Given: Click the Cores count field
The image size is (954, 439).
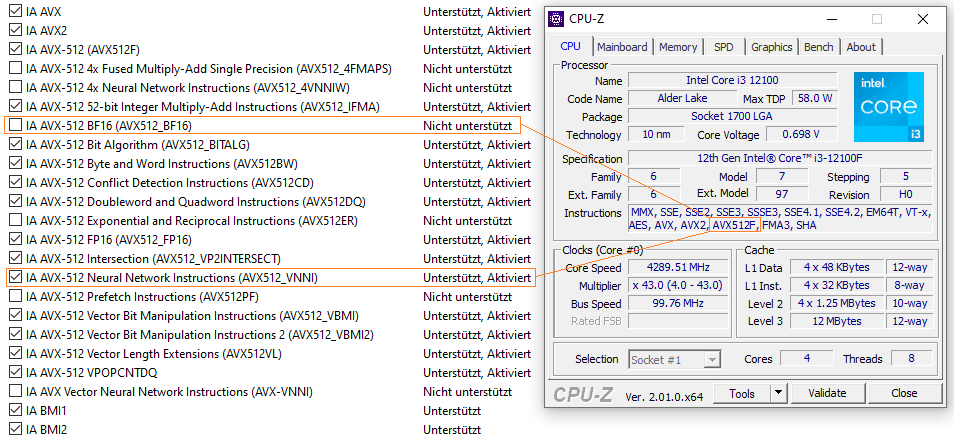Looking at the screenshot, I should [x=807, y=359].
